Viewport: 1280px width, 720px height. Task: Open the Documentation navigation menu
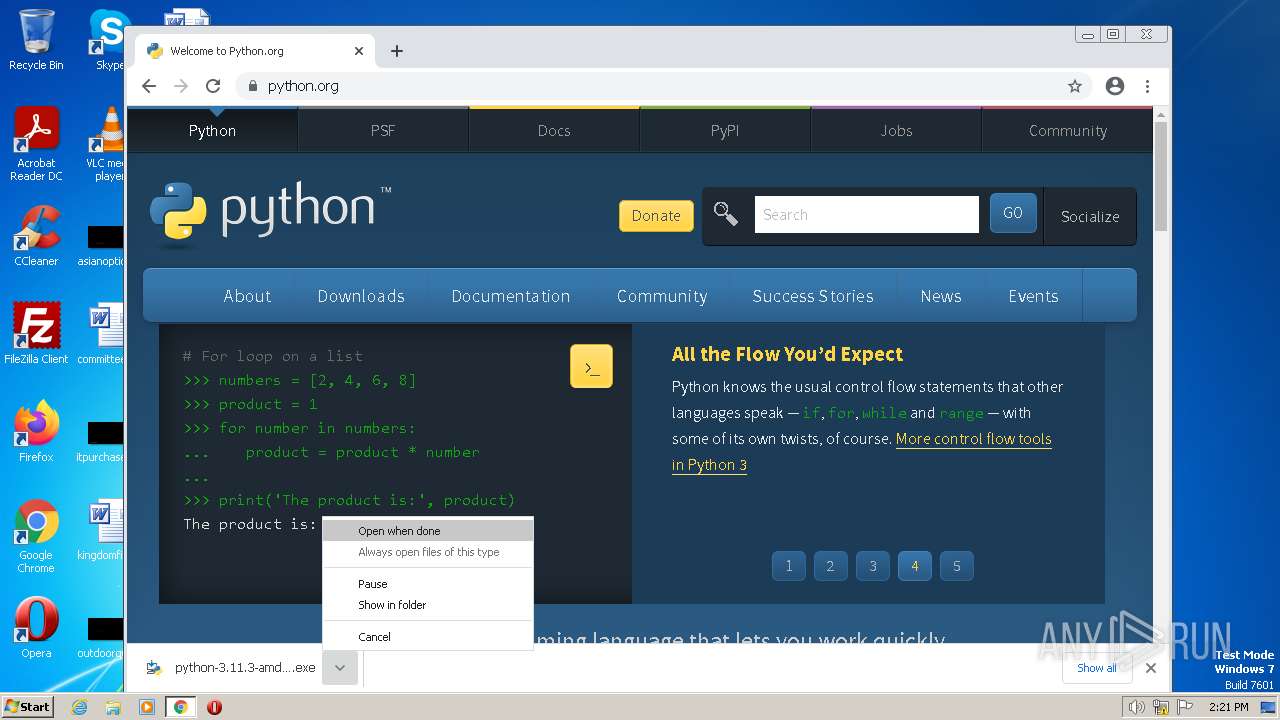click(x=511, y=296)
